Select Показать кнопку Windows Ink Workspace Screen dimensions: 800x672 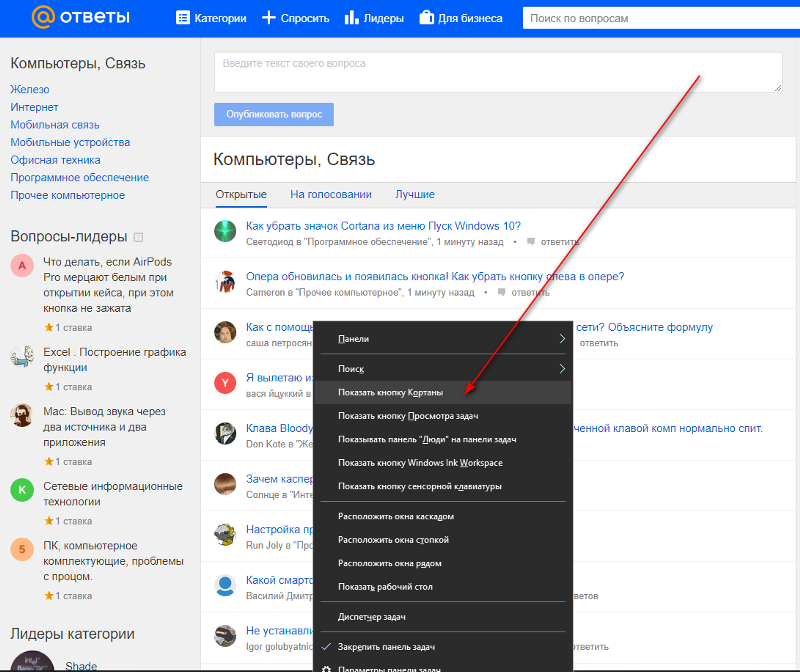(442, 463)
